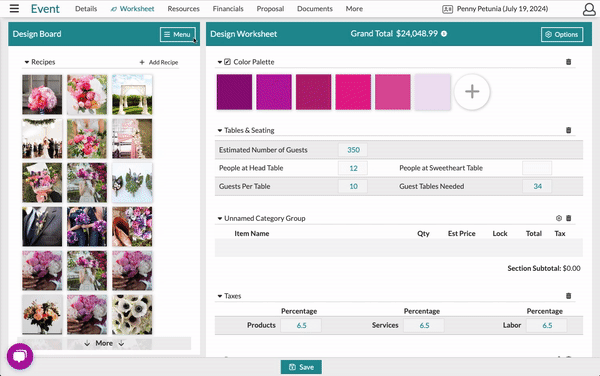Edit People at Head Table field
The width and height of the screenshot is (600, 376).
pos(353,168)
